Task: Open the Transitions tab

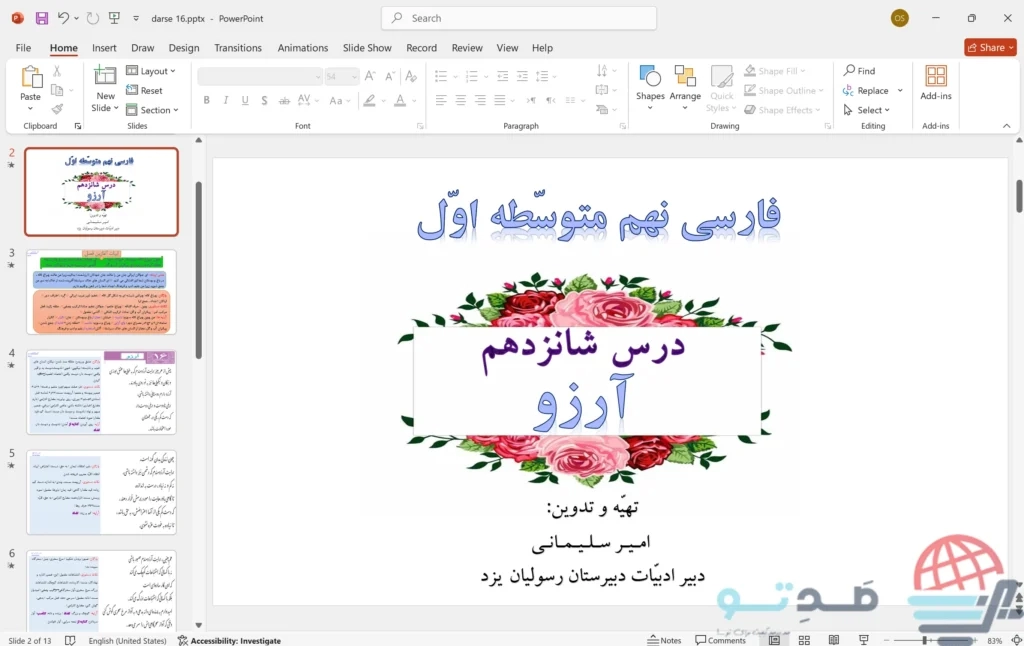Action: 238,48
